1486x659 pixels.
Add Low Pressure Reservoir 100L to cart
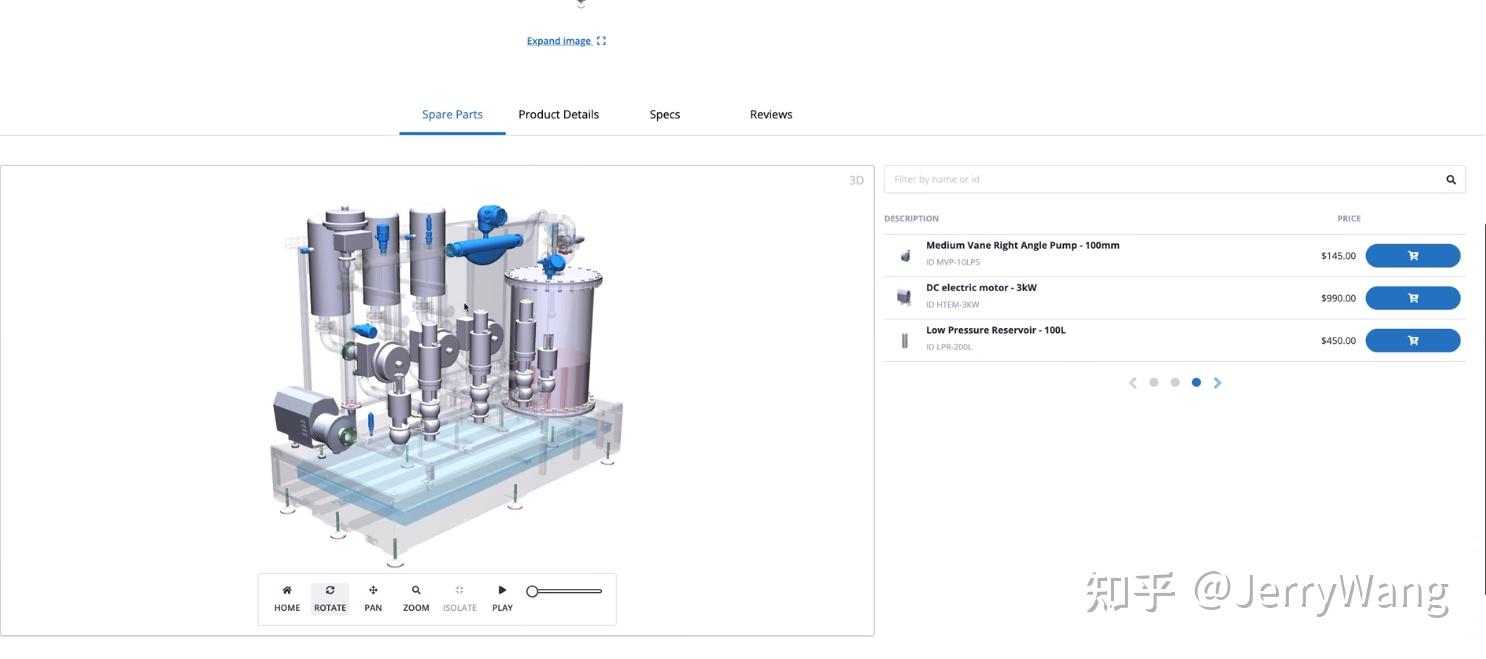coord(1412,340)
